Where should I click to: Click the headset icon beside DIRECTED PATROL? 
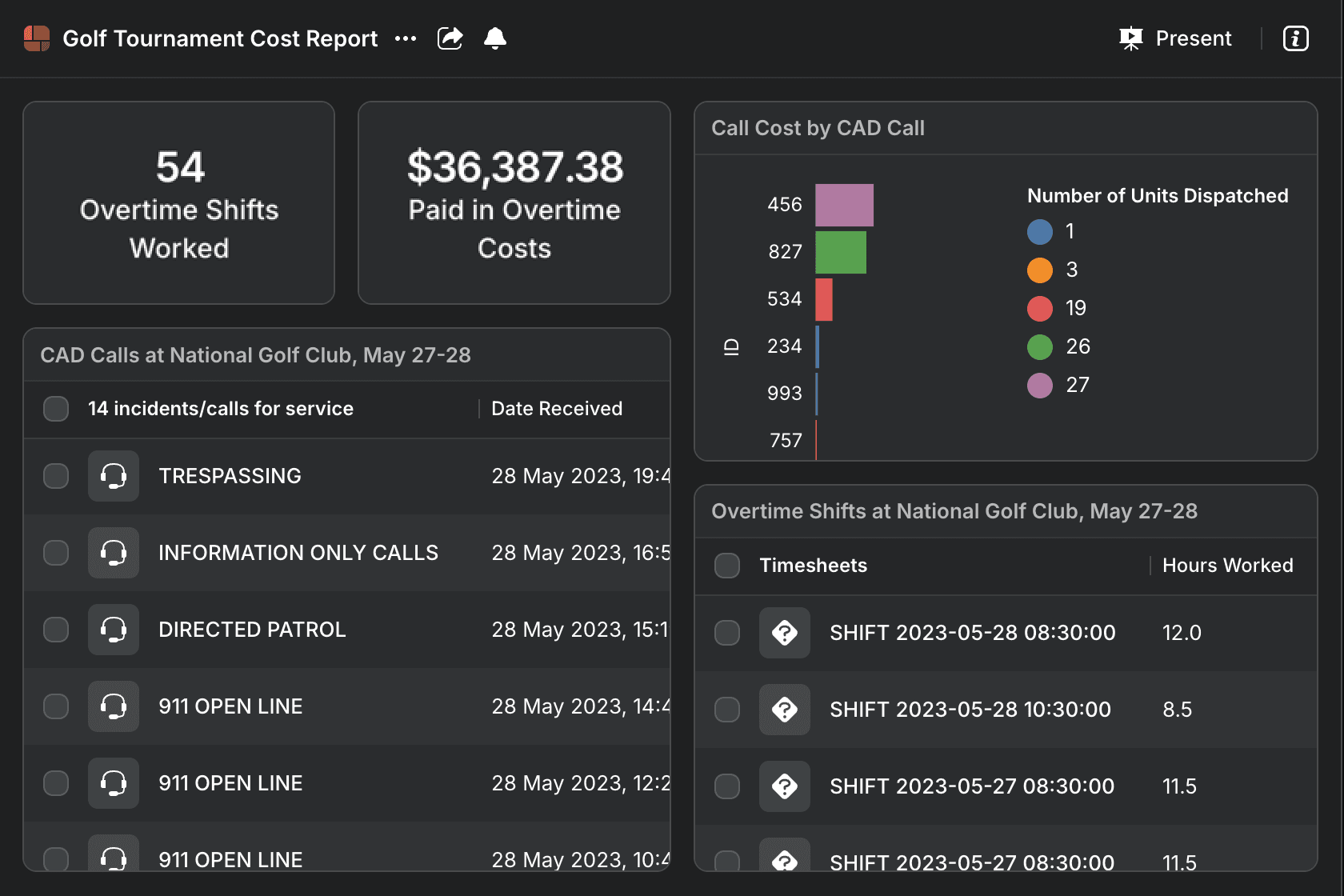click(x=114, y=630)
